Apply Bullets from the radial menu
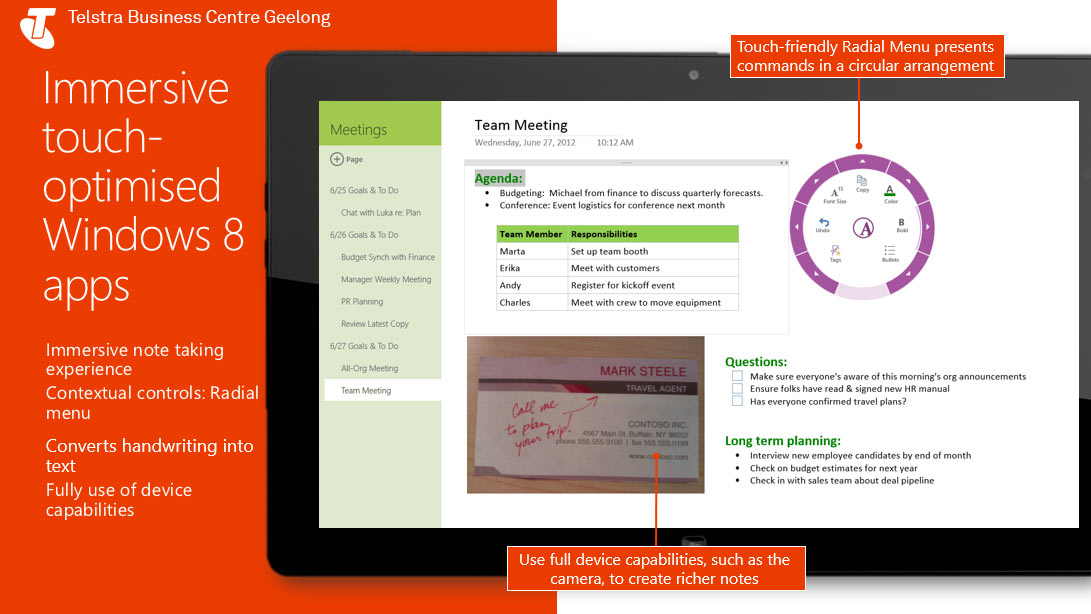Screen dimensions: 1091x614 (x=890, y=253)
